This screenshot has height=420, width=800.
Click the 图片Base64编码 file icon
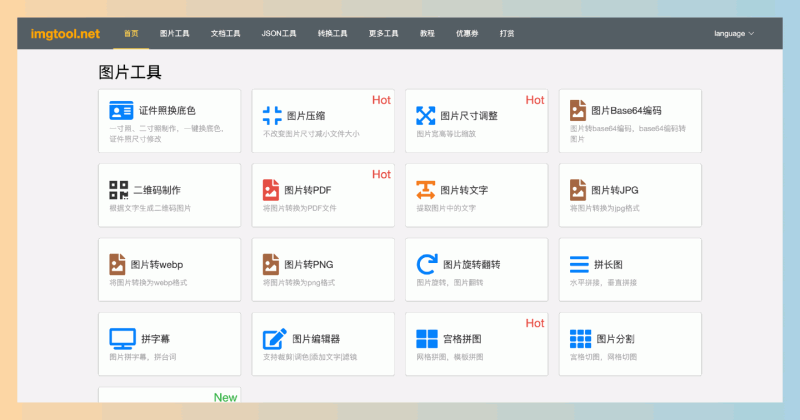pos(578,110)
